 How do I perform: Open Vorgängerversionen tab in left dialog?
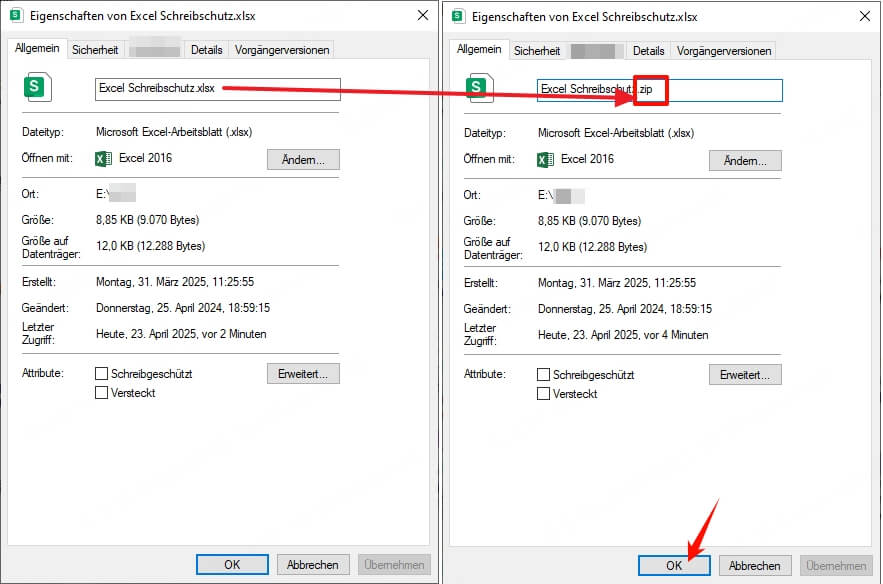click(x=282, y=50)
